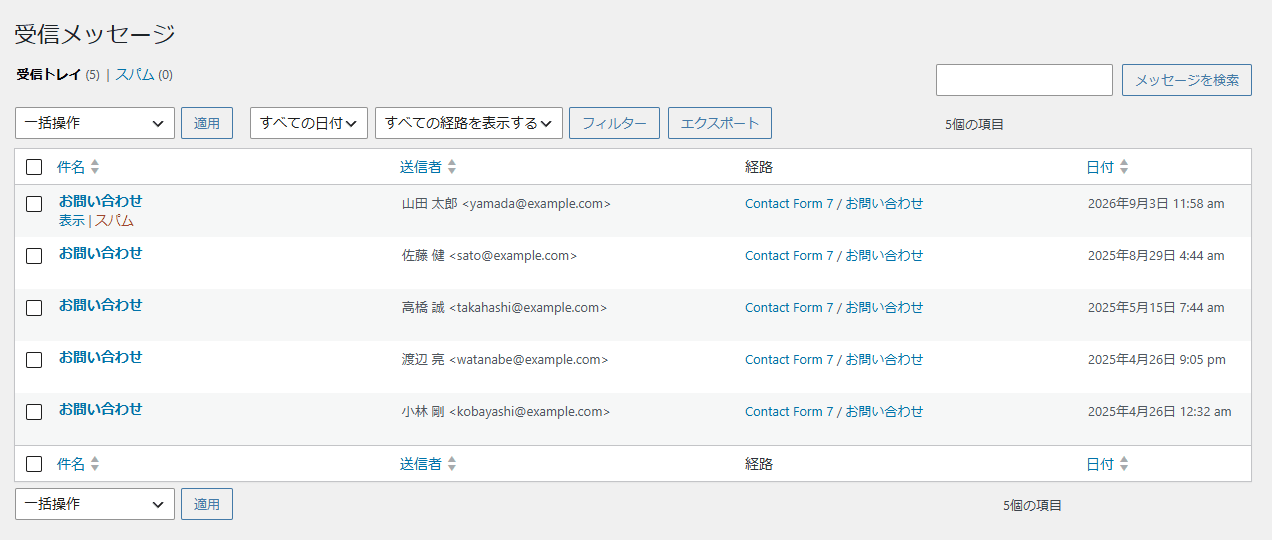Click sender 山田 太郎 <yamada@example.com>

506,203
